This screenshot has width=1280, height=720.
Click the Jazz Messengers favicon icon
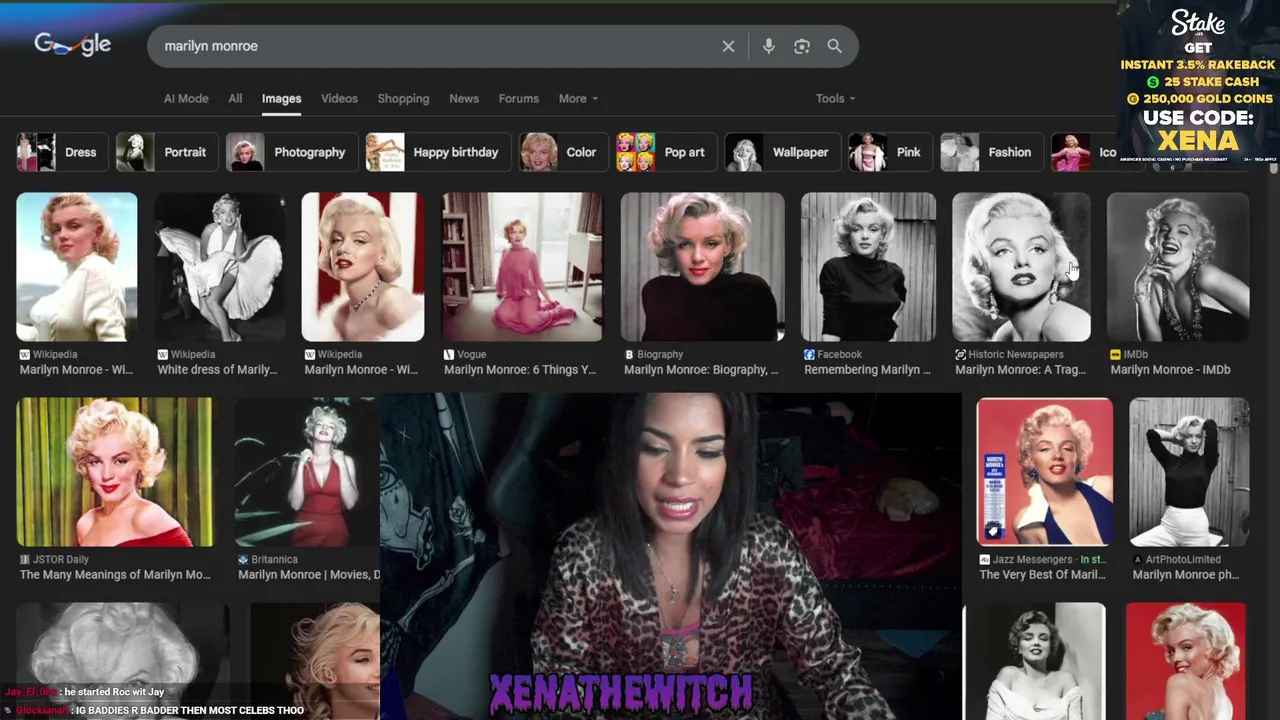(x=984, y=559)
